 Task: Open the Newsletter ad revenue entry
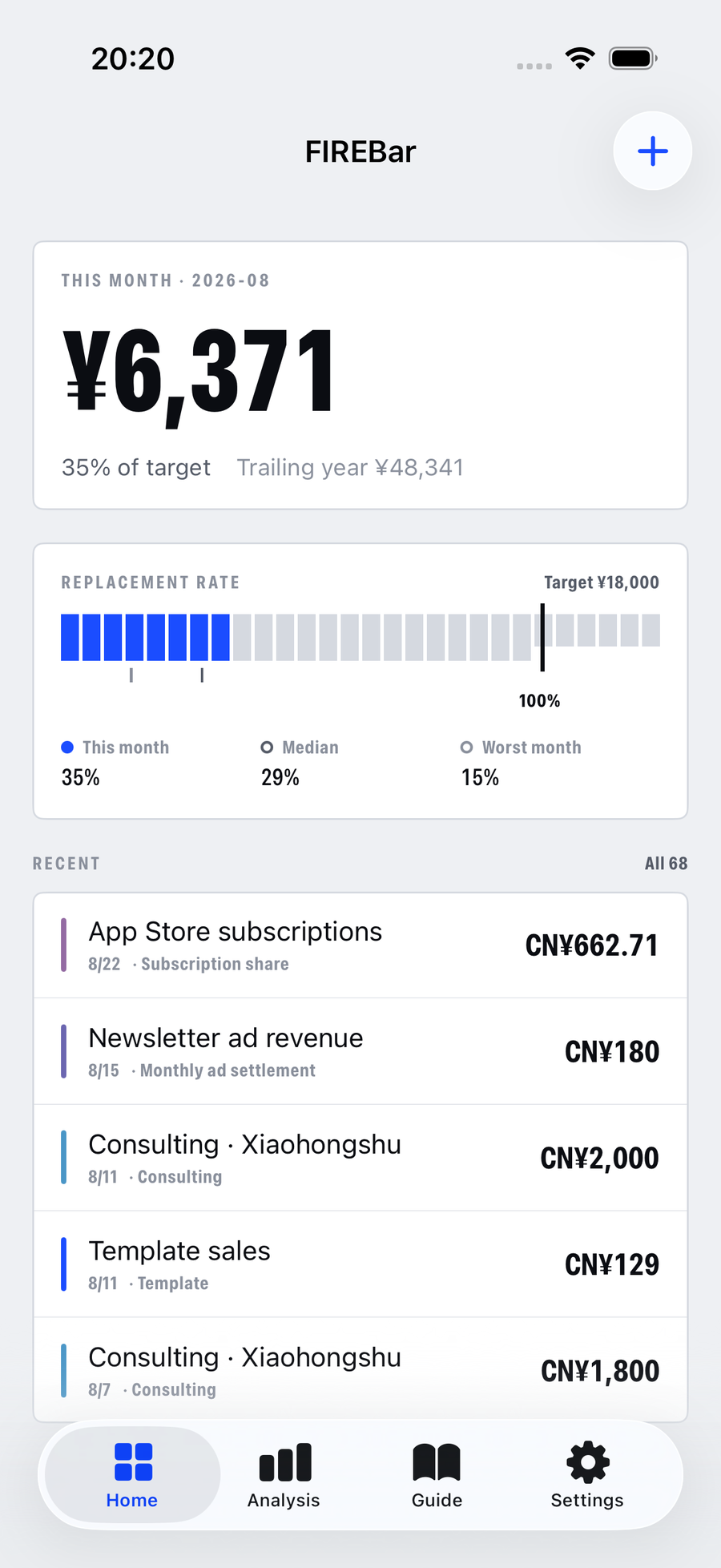pos(360,1051)
